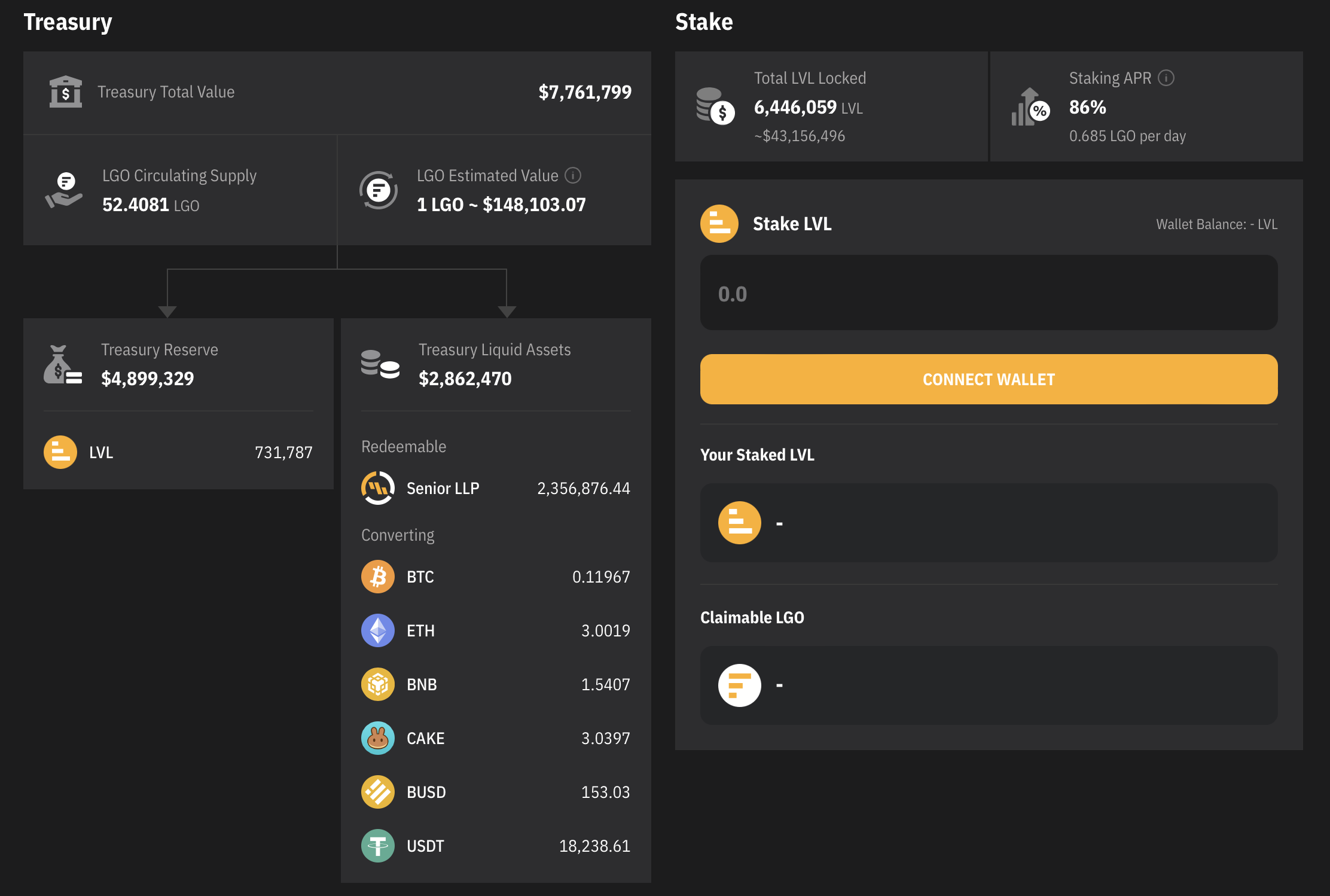Screen dimensions: 1330x896
Task: Click the BUSD coin icon
Action: point(378,792)
